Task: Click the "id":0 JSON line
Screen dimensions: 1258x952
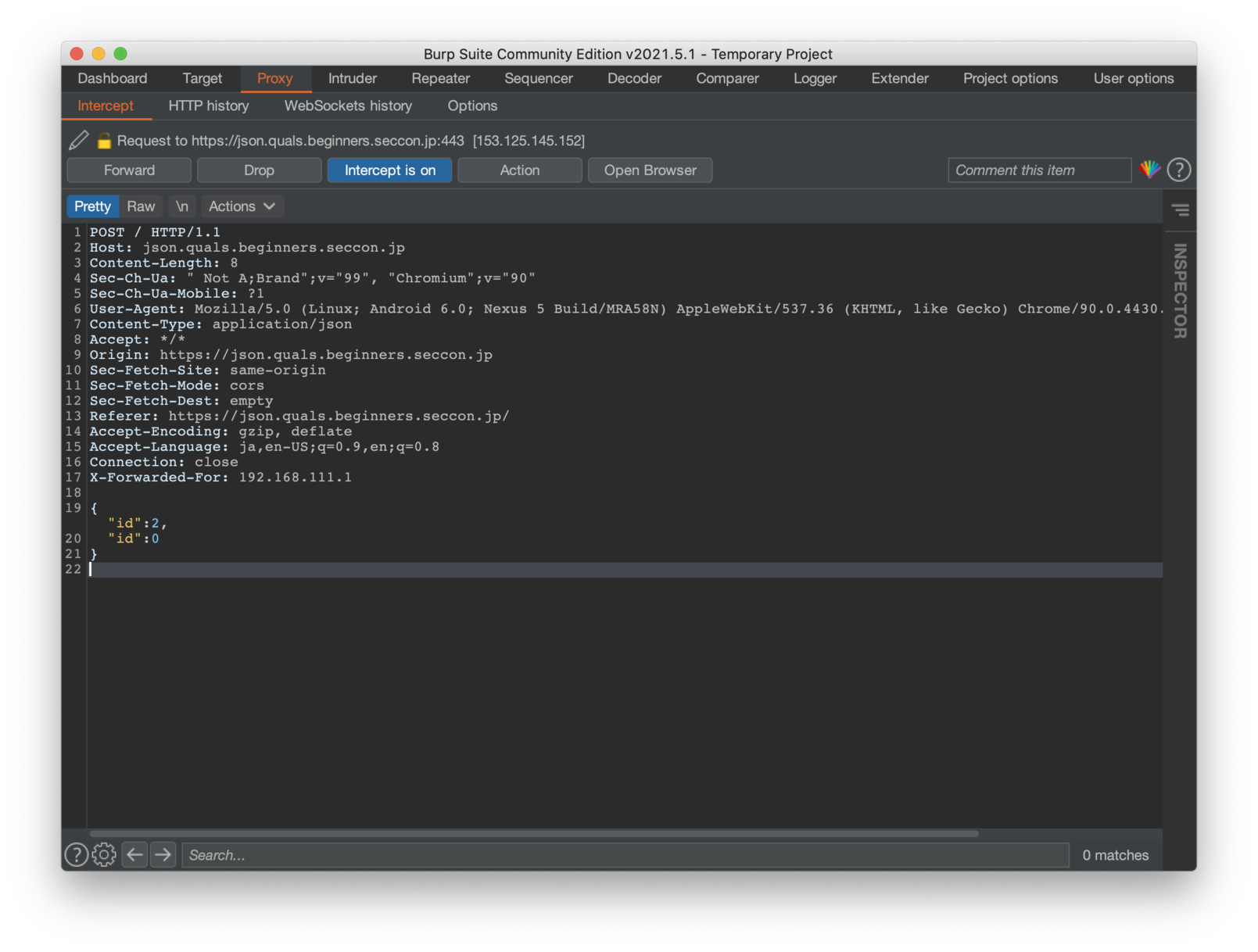Action: coord(133,539)
